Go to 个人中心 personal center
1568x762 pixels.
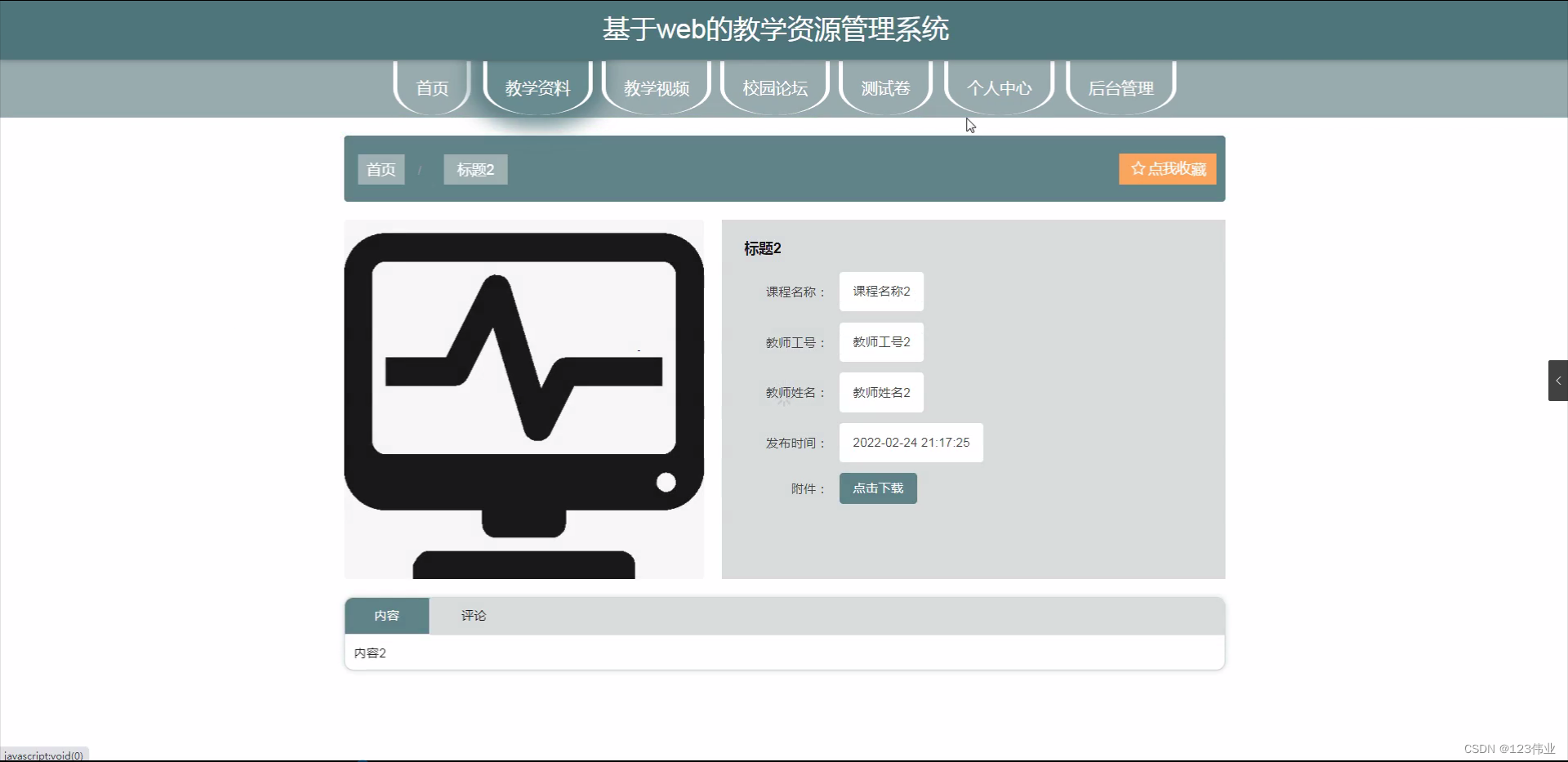pyautogui.click(x=1000, y=88)
